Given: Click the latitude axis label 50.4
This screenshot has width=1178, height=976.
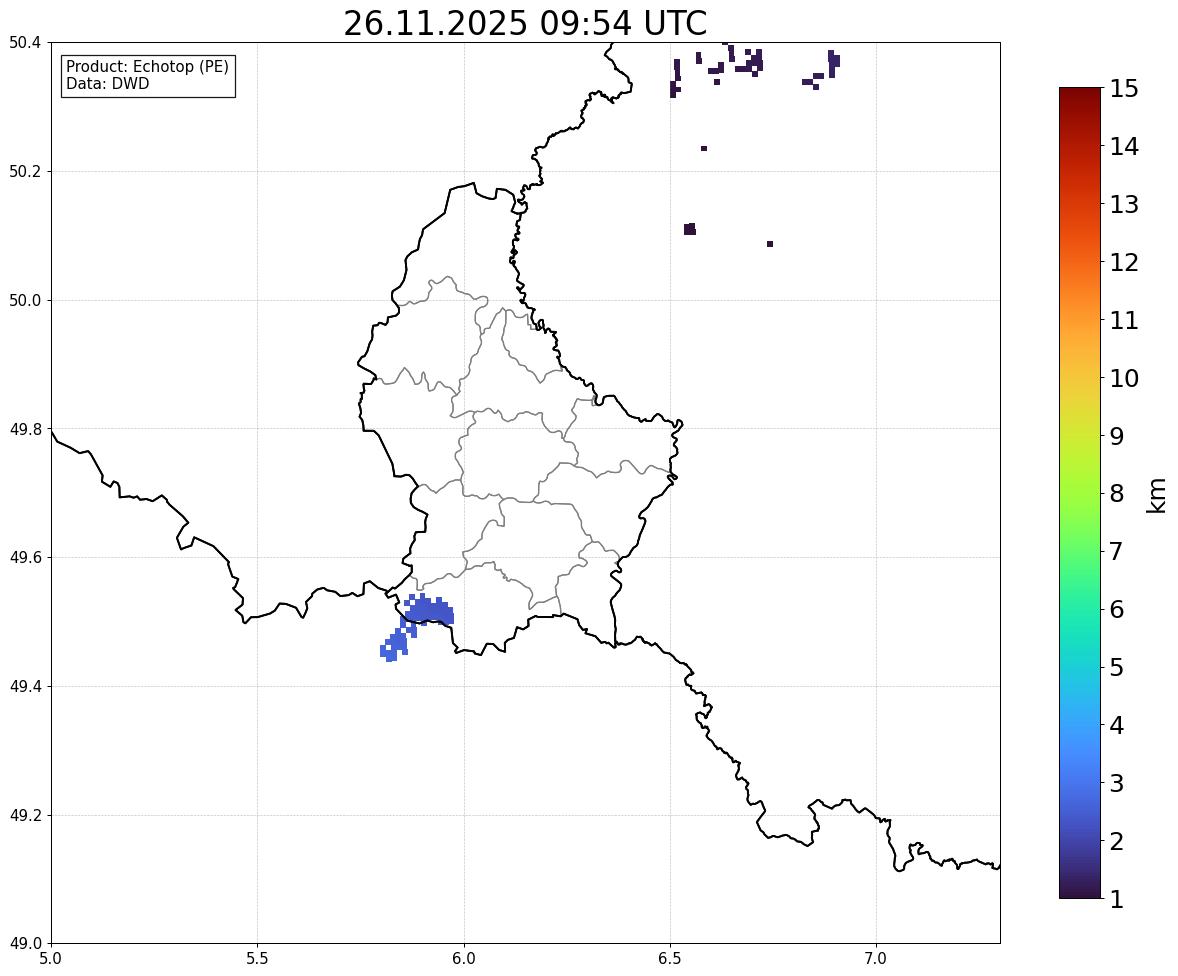Looking at the screenshot, I should 25,43.
